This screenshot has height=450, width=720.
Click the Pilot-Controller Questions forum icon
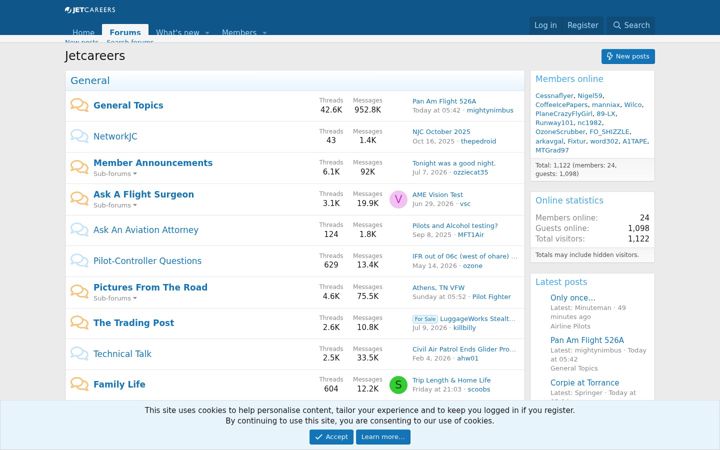[x=79, y=261]
